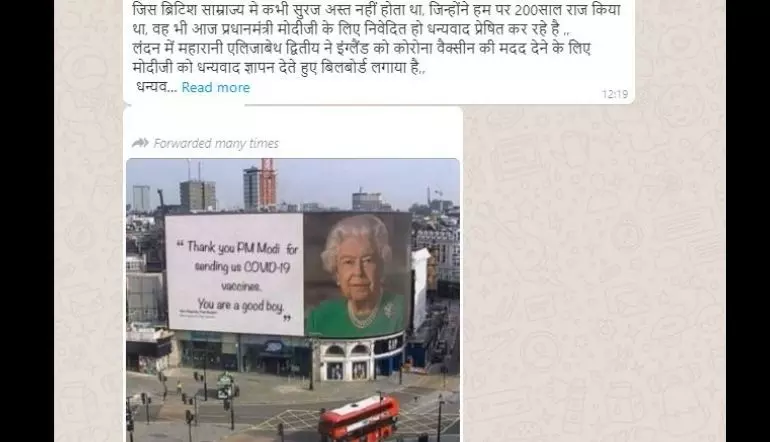Open the billboard photo attachment

pyautogui.click(x=293, y=300)
